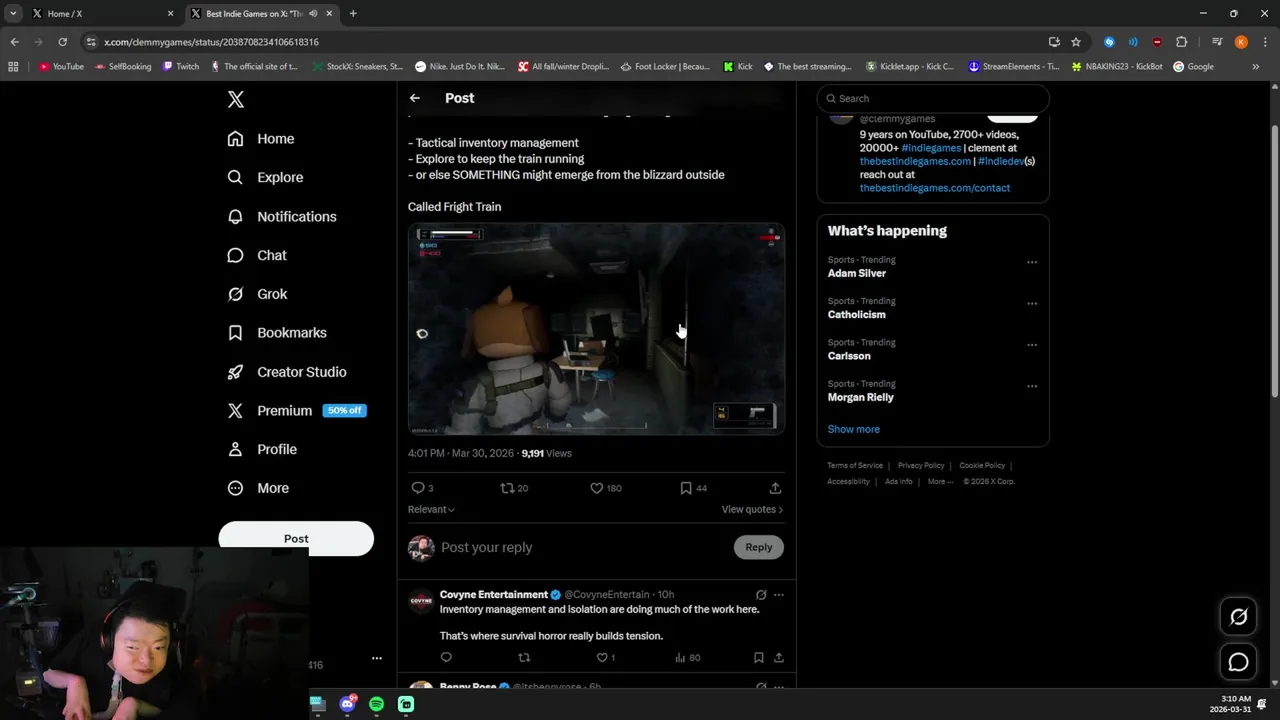Open Home from the left navigation
Viewport: 1280px width, 720px height.
[x=261, y=139]
